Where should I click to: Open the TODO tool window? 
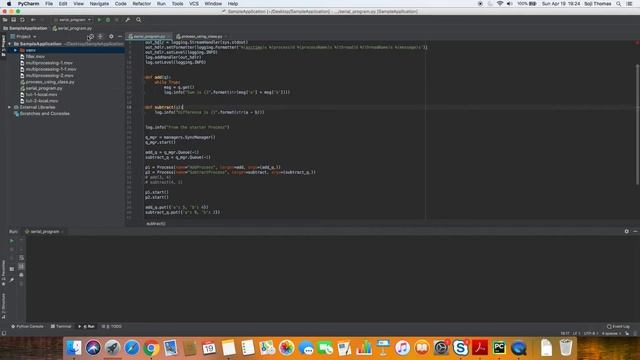(x=112, y=327)
